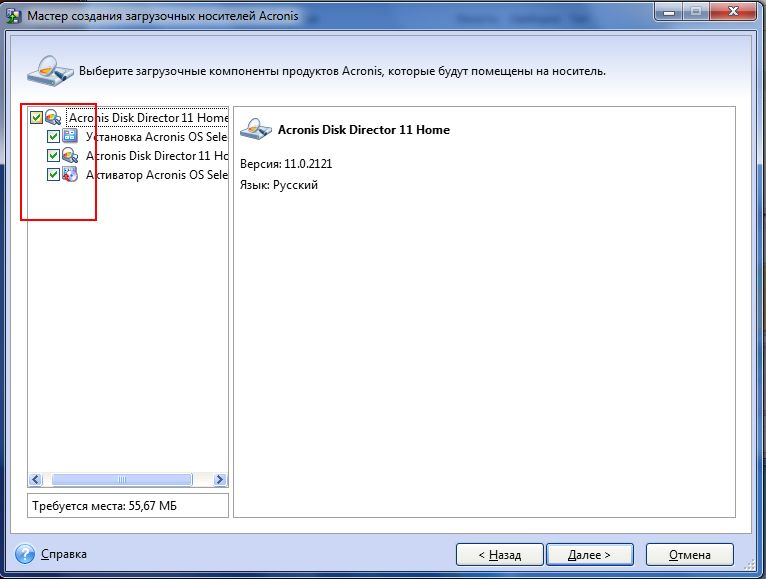Uncheck the root Acronis Disk Director 11 Home checkbox
The height and width of the screenshot is (579, 766).
pyautogui.click(x=36, y=117)
